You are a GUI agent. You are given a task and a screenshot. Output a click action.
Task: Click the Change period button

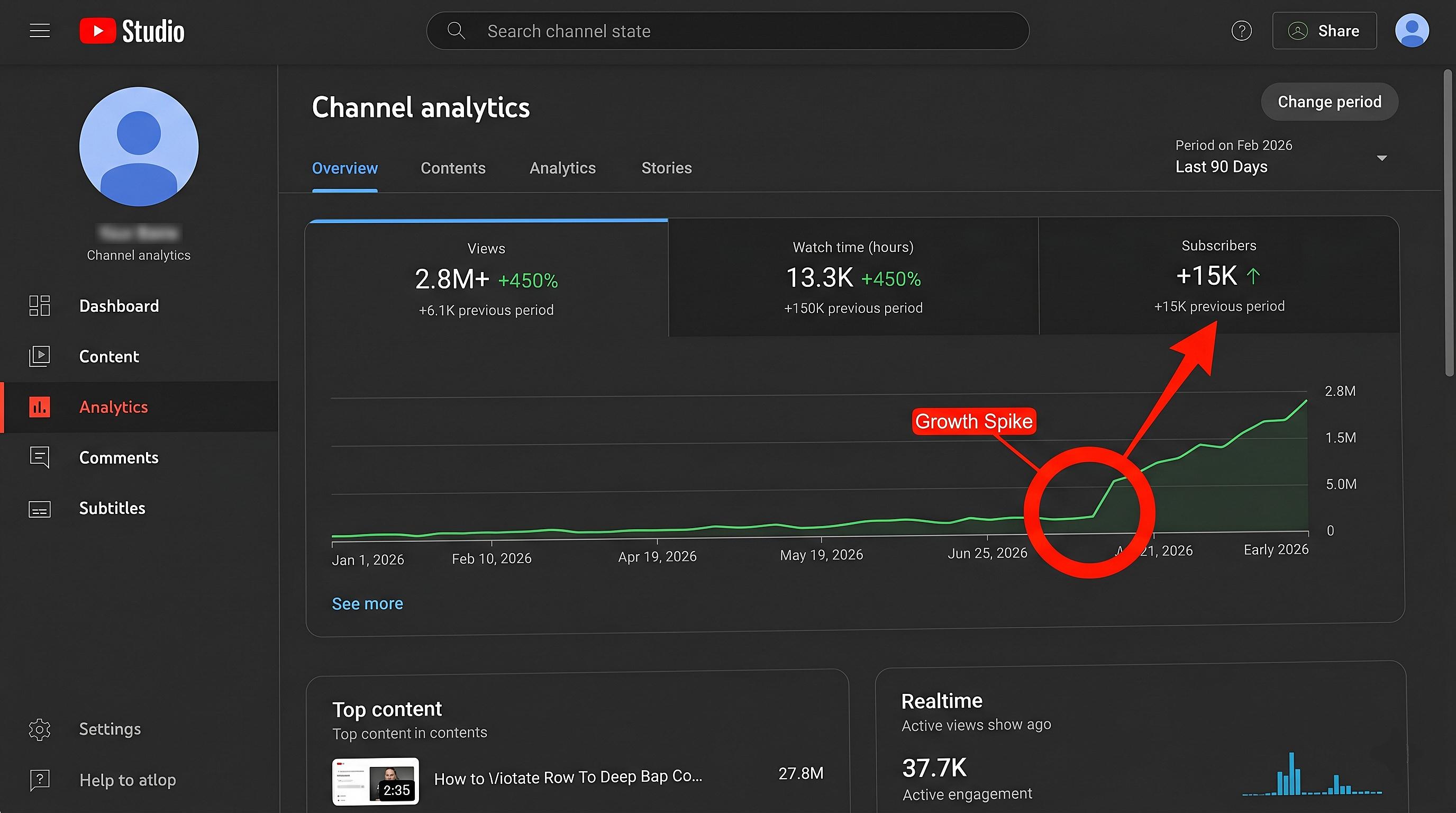pyautogui.click(x=1330, y=102)
